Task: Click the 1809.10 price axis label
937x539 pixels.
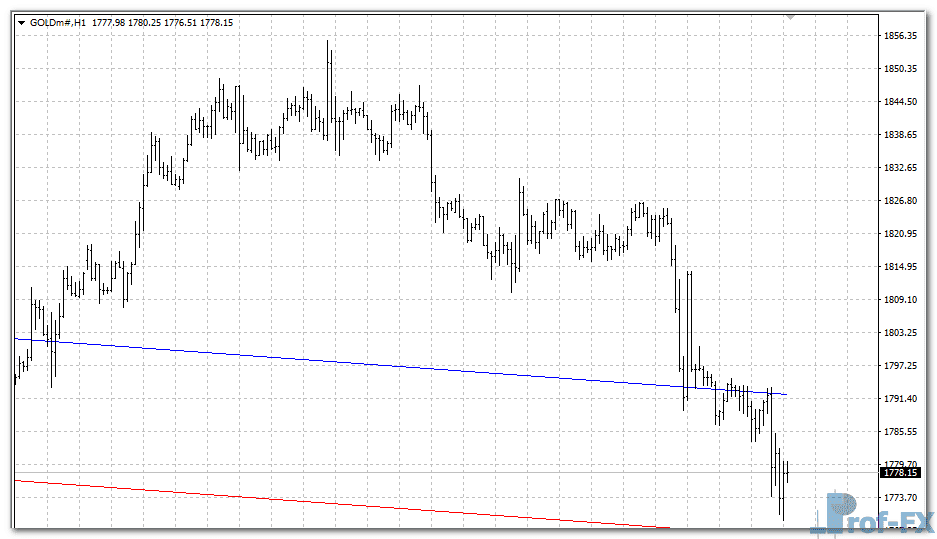Action: pos(901,300)
